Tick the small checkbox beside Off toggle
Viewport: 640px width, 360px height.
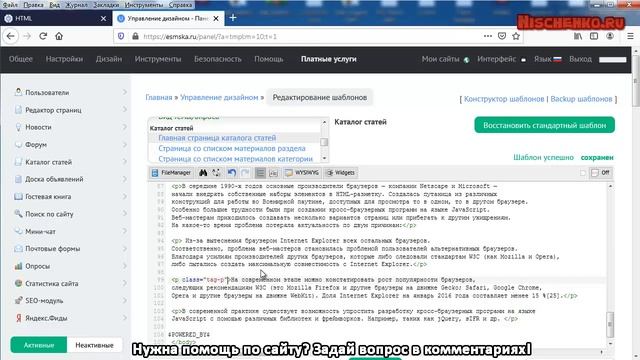pos(583,173)
